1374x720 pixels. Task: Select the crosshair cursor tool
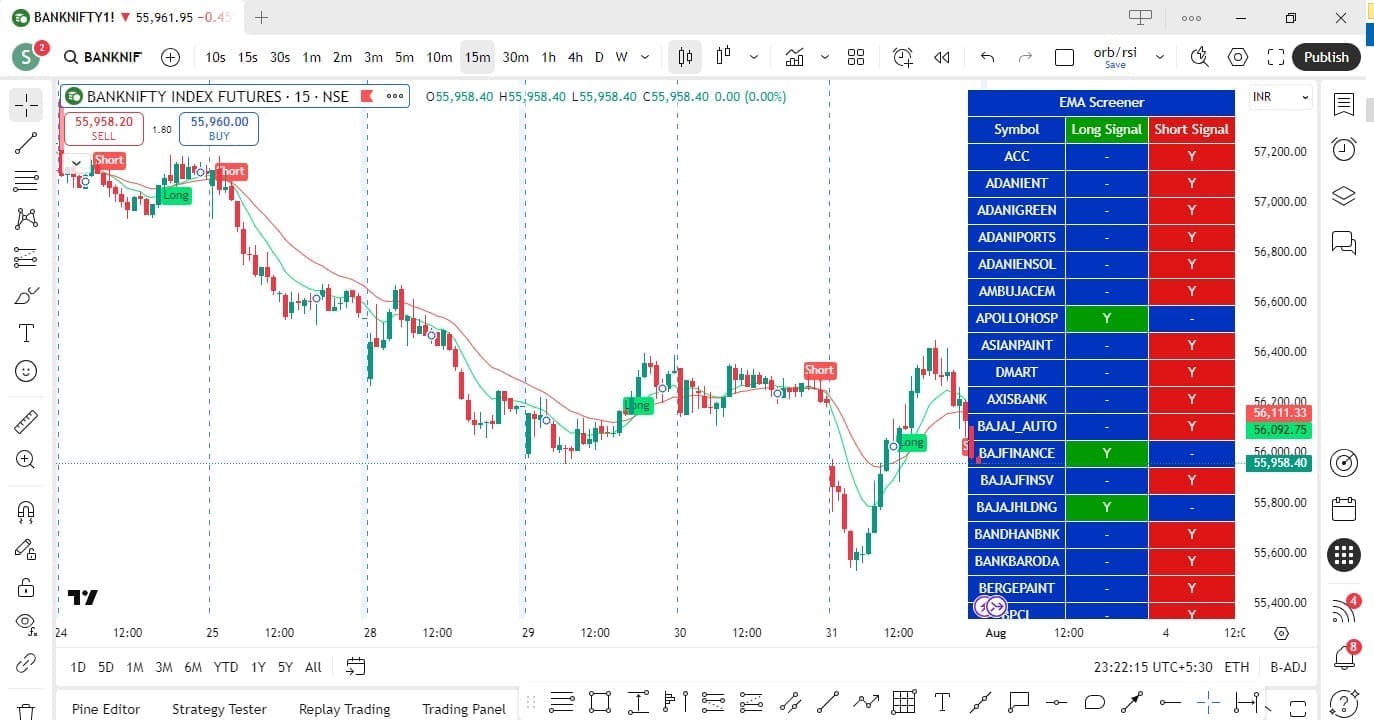26,105
